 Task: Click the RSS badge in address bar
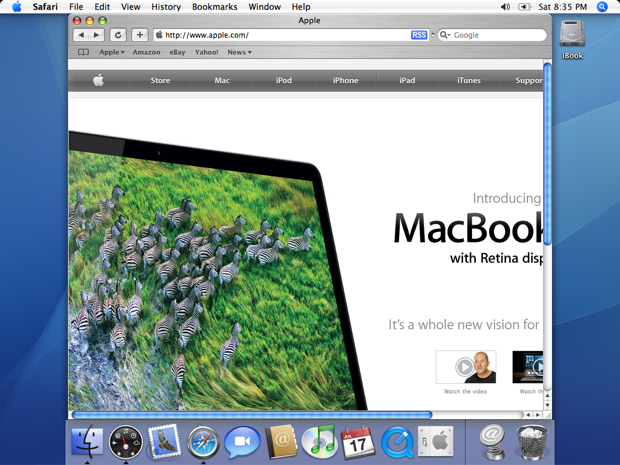(419, 35)
